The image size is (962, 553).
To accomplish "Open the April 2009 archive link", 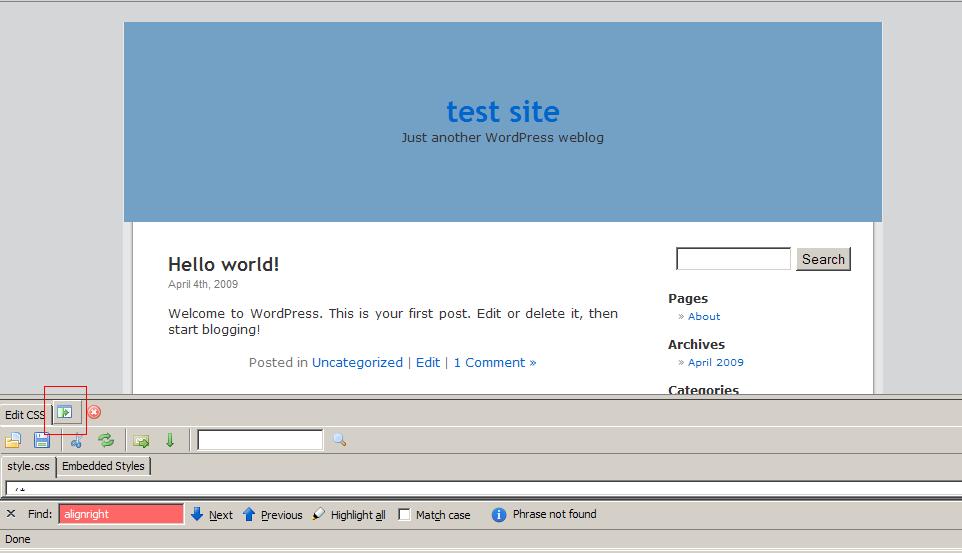I will [x=715, y=363].
